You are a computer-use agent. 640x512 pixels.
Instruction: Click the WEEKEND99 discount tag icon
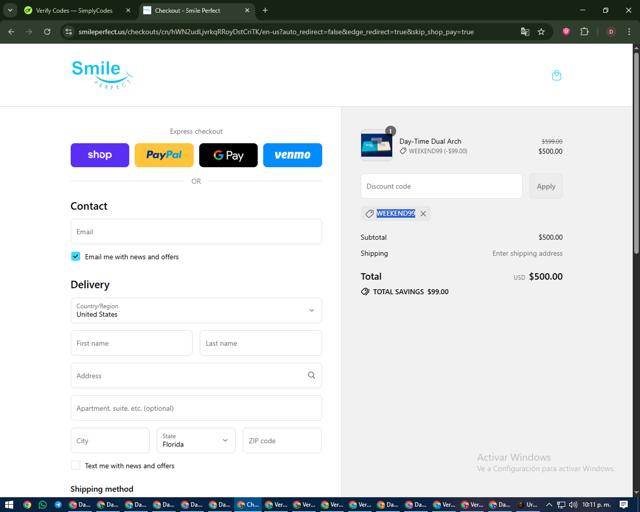click(369, 214)
